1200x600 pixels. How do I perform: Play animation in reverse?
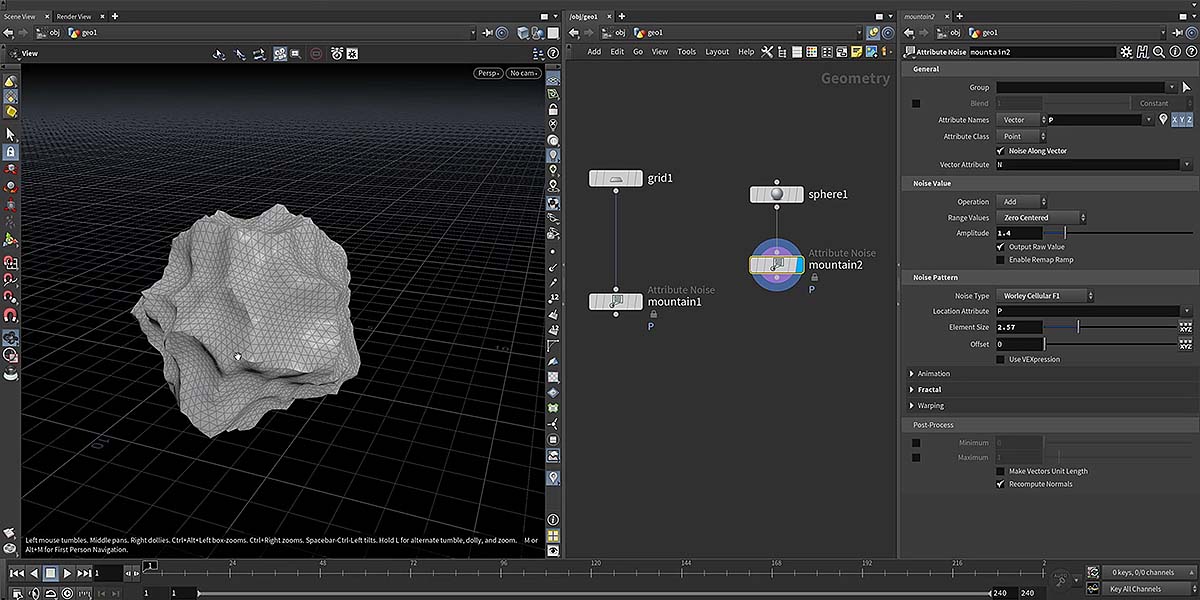pos(33,573)
